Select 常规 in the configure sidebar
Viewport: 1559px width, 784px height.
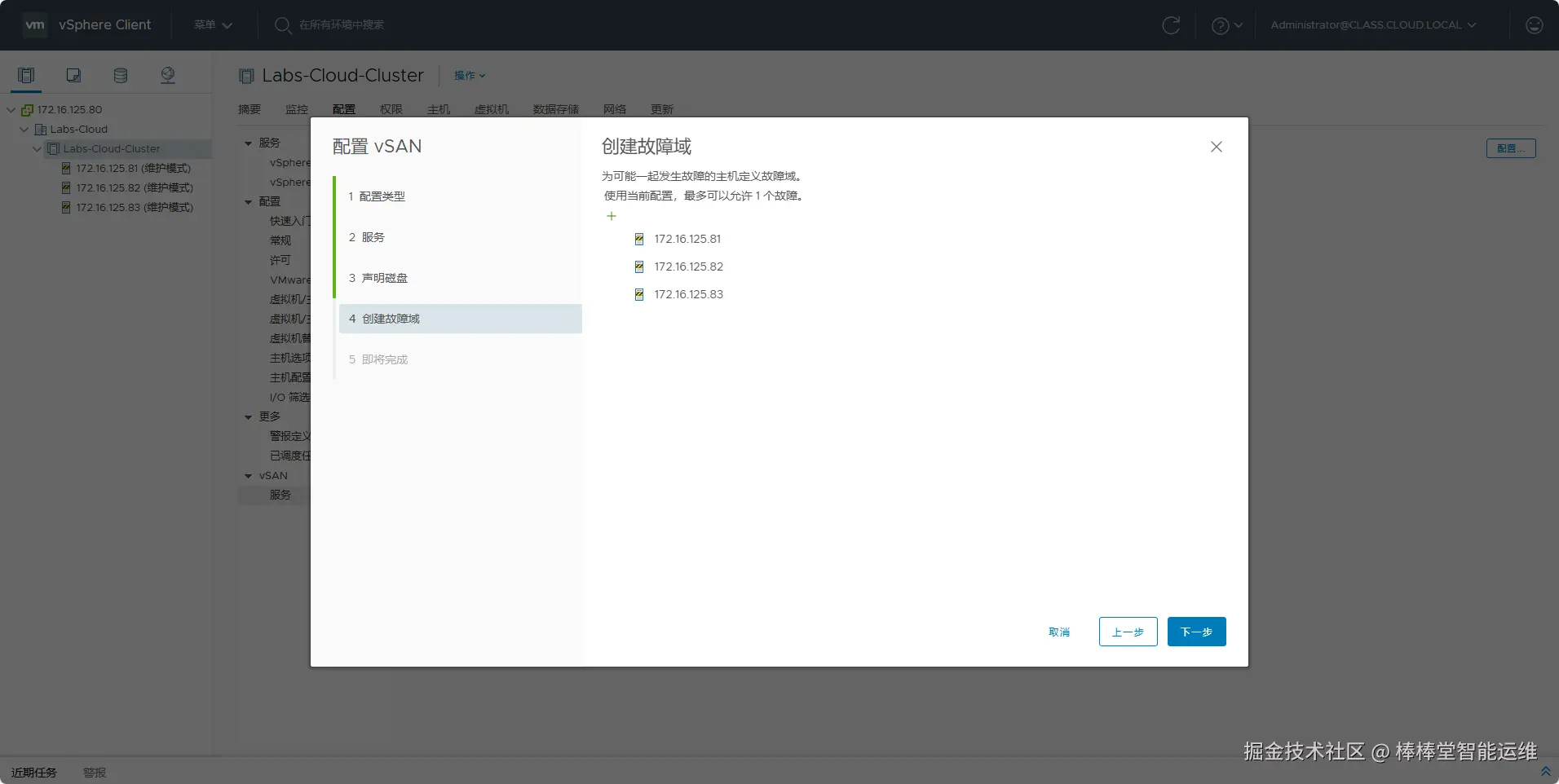(280, 240)
